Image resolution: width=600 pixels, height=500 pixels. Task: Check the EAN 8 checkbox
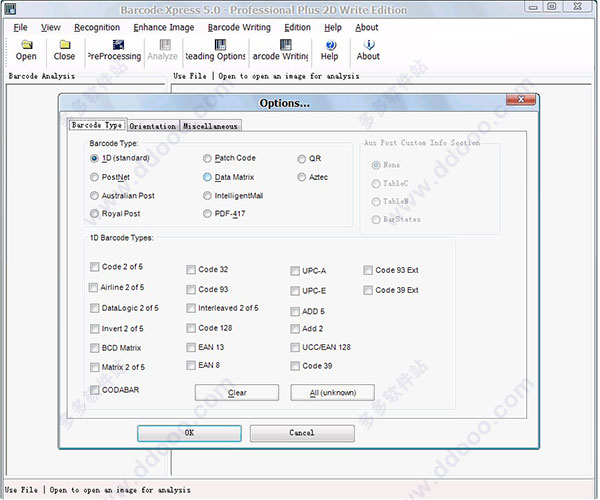pyautogui.click(x=191, y=365)
